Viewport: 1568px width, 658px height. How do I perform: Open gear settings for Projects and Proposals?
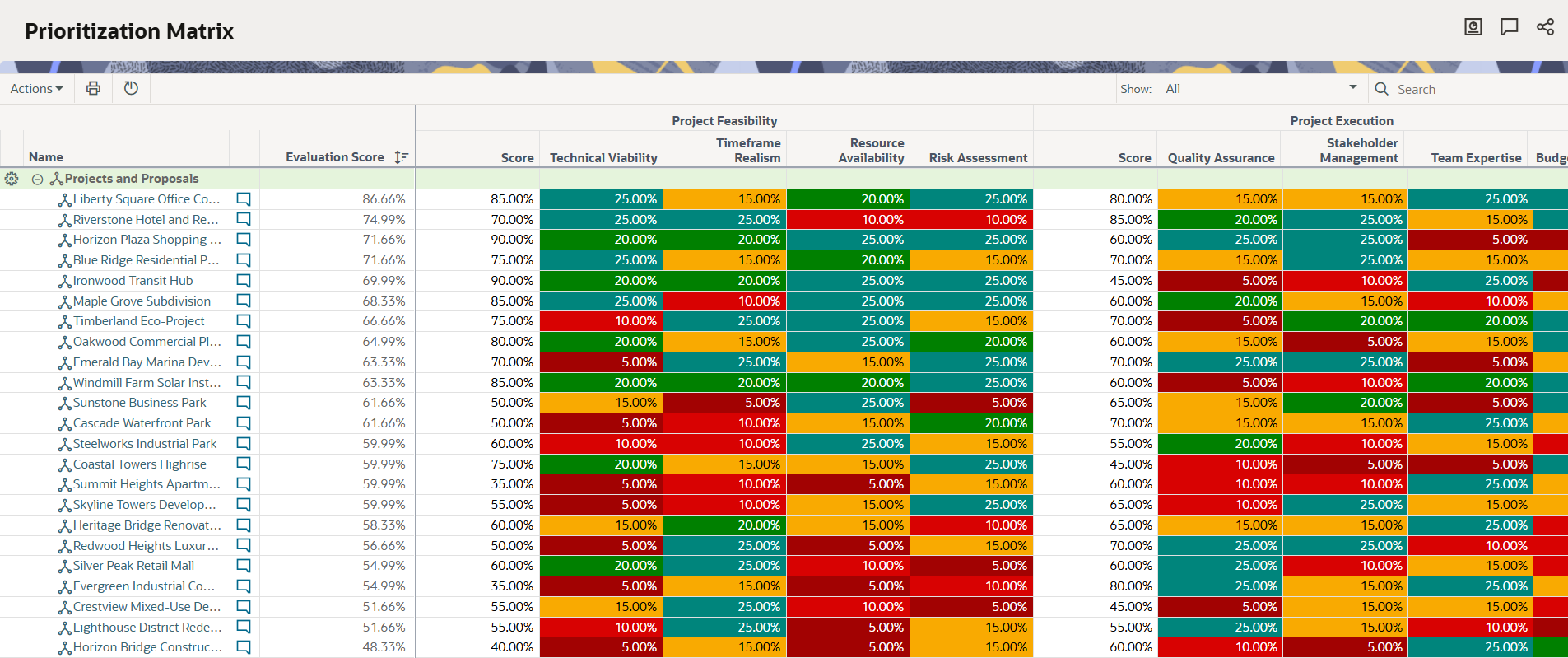point(12,179)
